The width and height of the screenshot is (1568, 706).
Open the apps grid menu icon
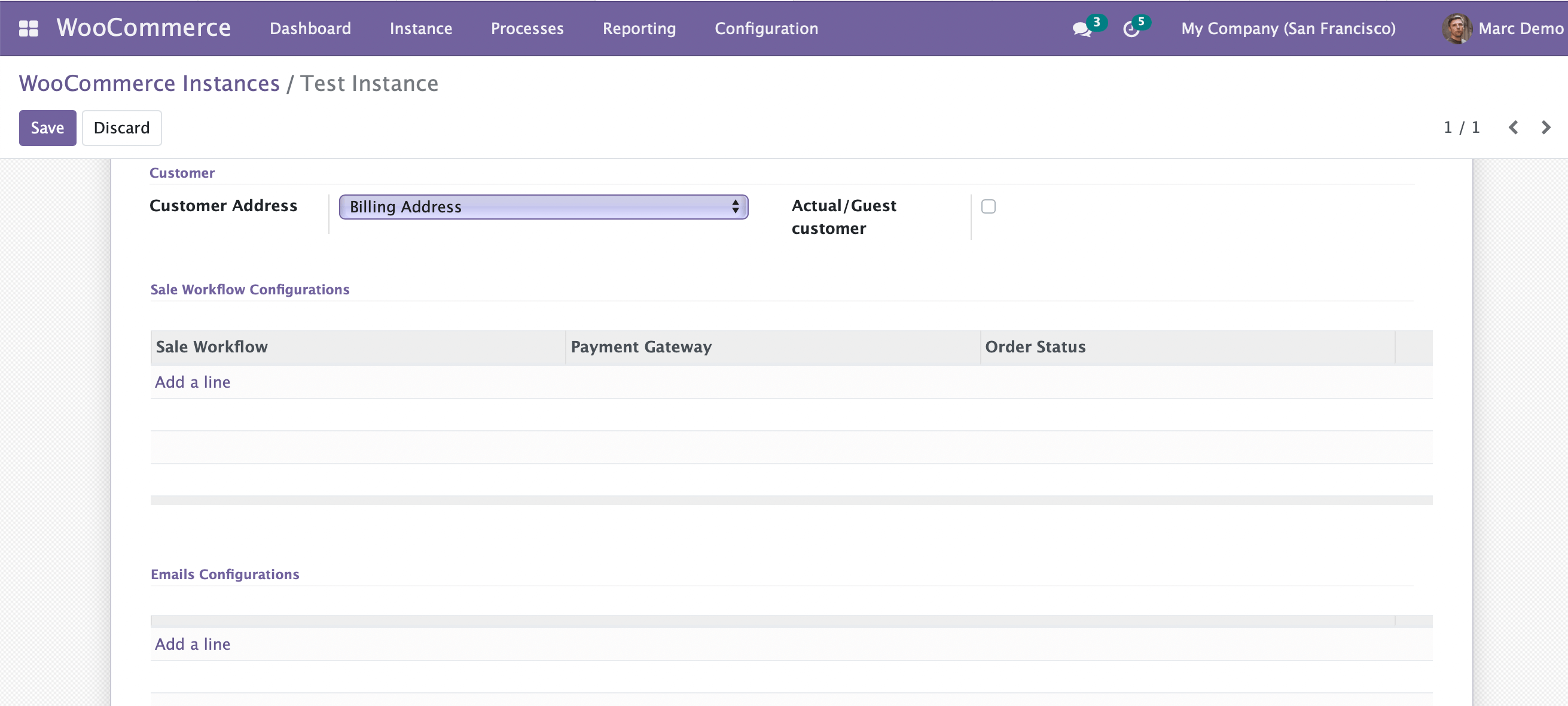click(x=28, y=29)
